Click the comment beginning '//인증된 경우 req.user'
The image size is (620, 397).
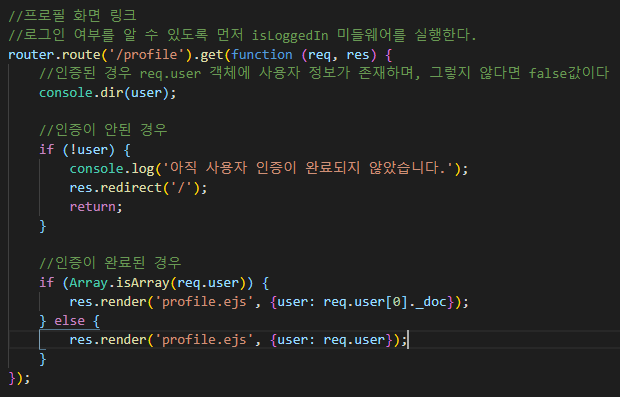pyautogui.click(x=324, y=73)
